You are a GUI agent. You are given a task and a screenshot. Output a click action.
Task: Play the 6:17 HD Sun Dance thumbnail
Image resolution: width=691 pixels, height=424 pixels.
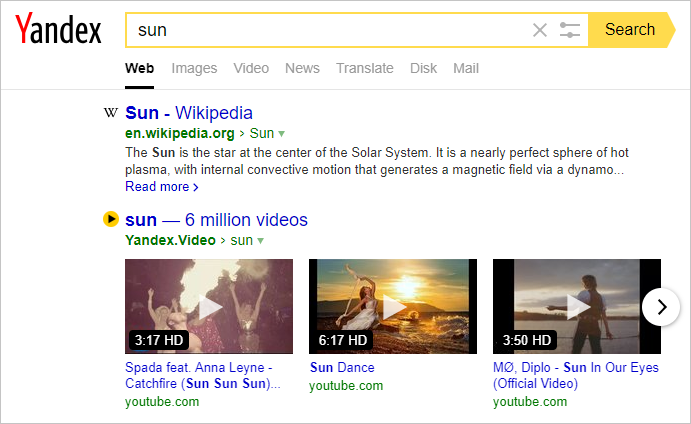click(393, 306)
